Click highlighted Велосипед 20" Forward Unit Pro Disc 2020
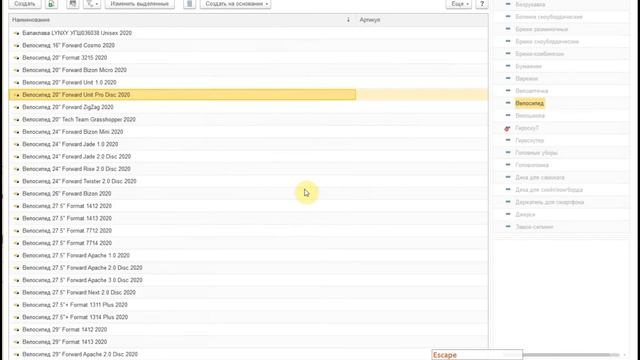 (x=248, y=95)
